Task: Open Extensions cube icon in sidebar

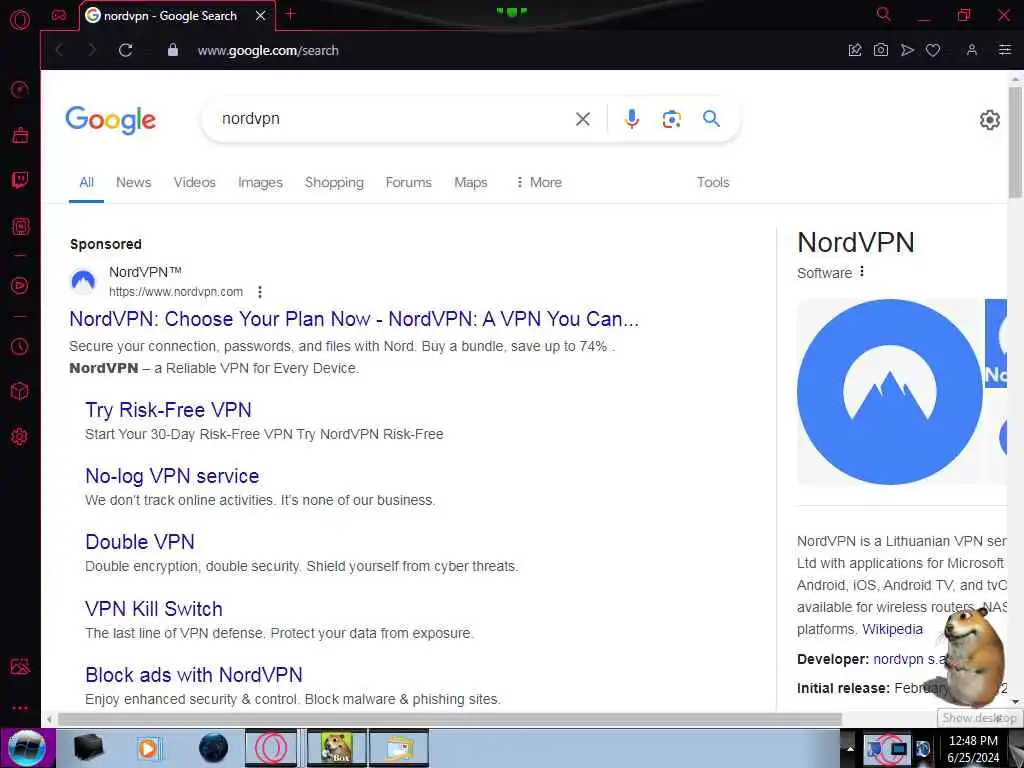Action: point(20,391)
